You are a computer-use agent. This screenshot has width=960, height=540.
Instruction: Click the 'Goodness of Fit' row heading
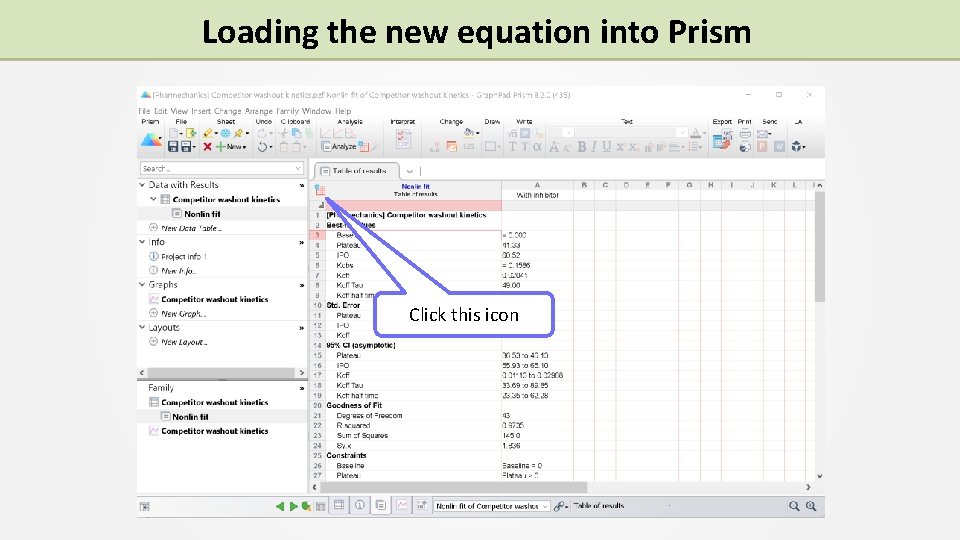(354, 405)
